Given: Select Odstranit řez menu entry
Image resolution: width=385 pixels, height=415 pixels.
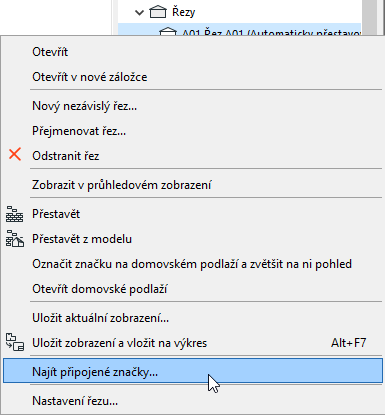Looking at the screenshot, I should click(x=193, y=156).
